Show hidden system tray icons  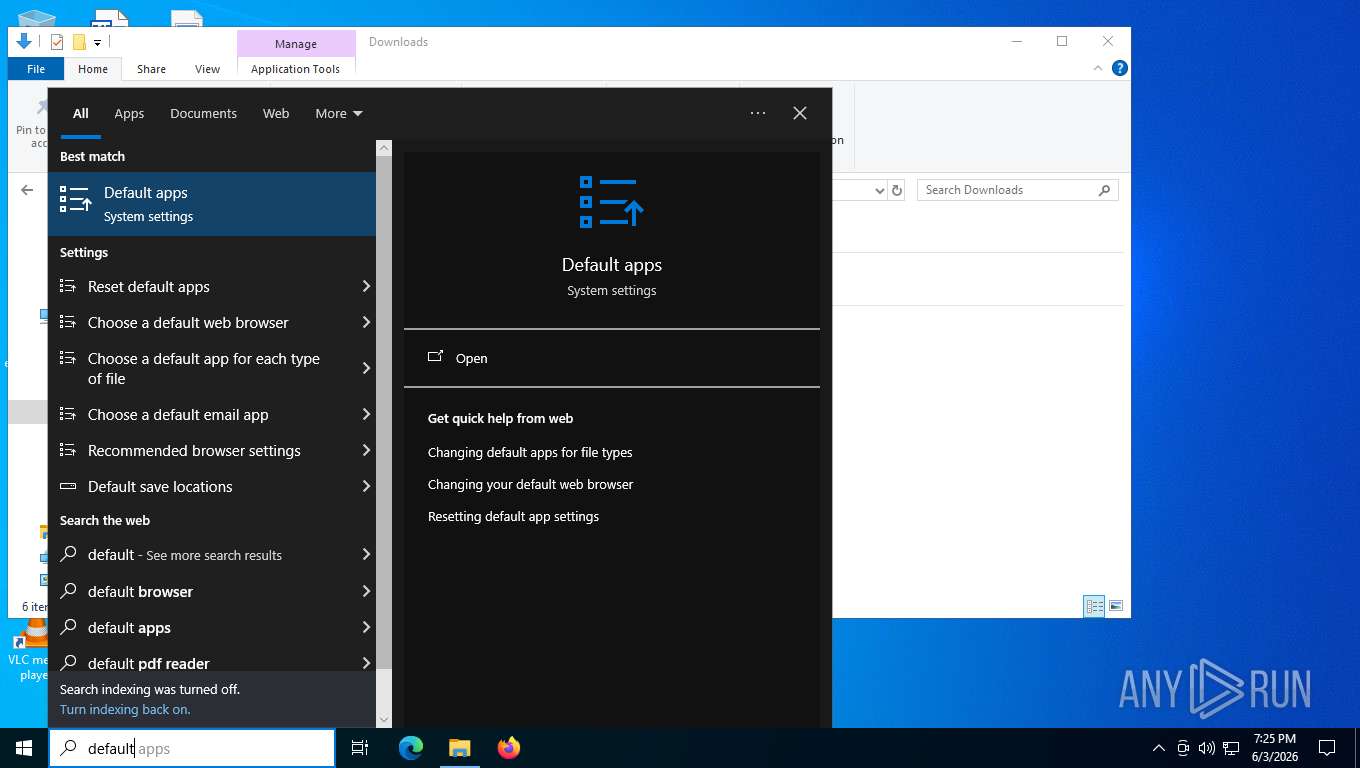pos(1159,748)
